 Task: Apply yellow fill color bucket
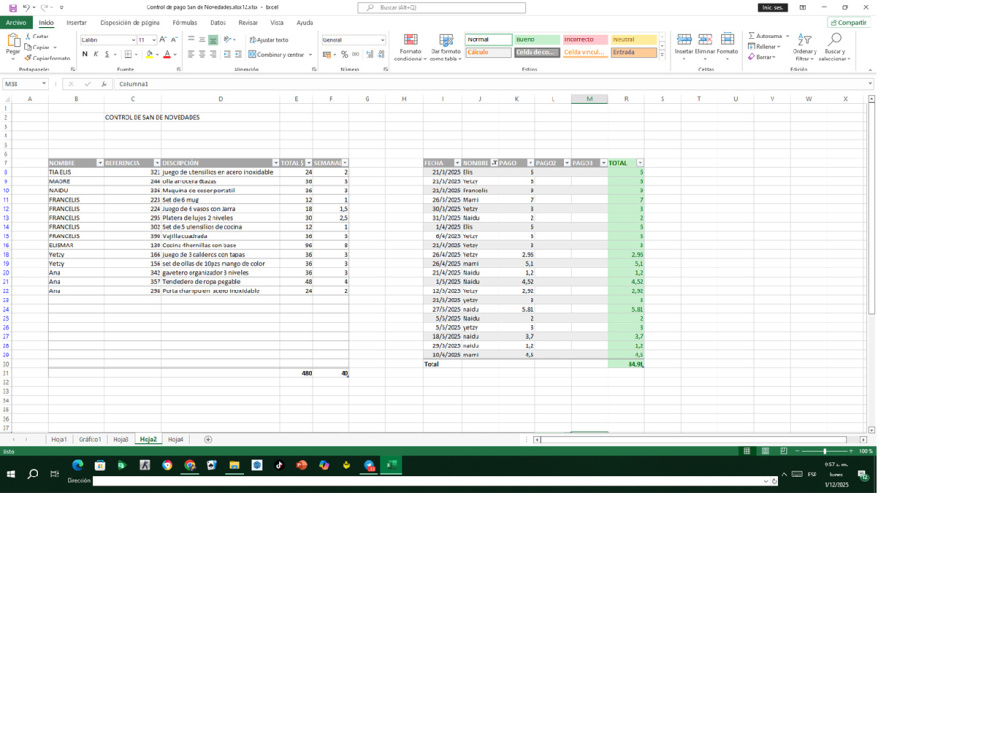(x=149, y=54)
